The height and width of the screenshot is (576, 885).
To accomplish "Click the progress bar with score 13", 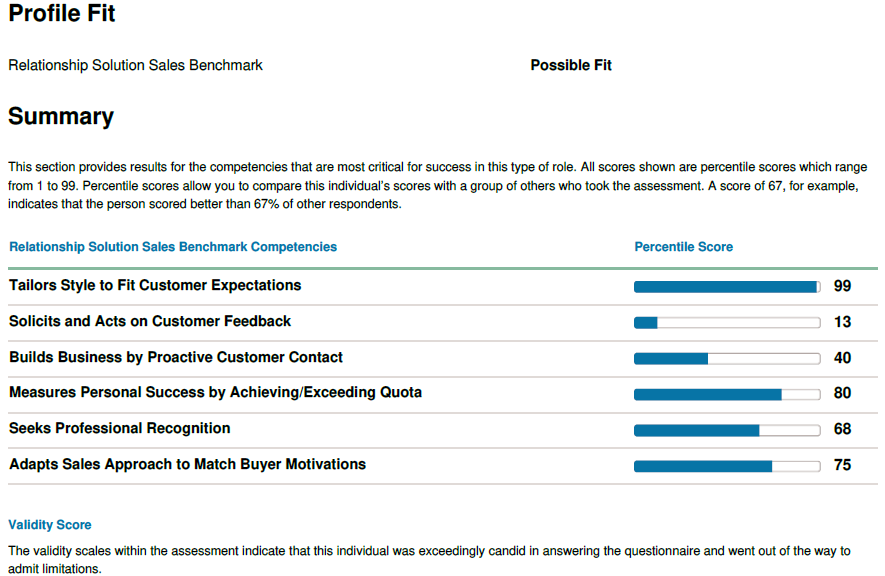I will (x=727, y=323).
